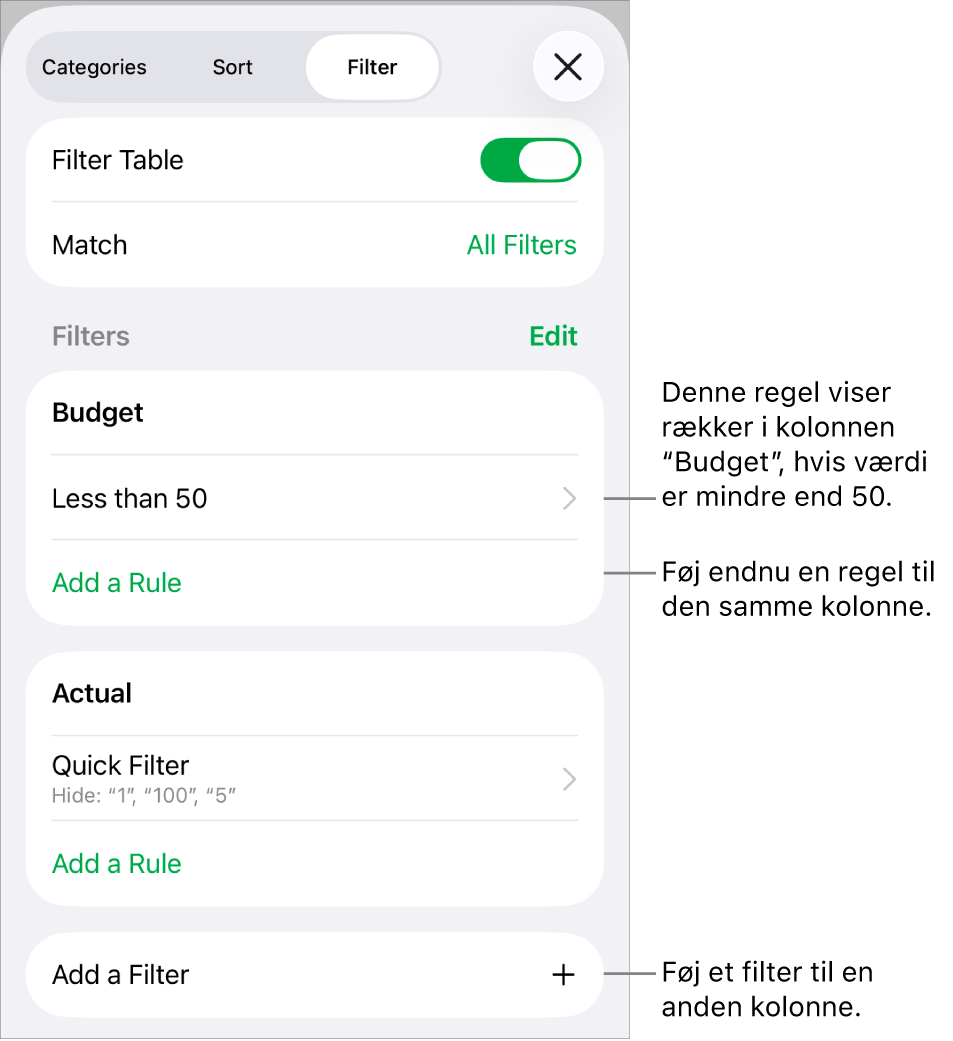Toggle the Filter Table switch off
Viewport: 953px width, 1041px height.
coord(531,160)
